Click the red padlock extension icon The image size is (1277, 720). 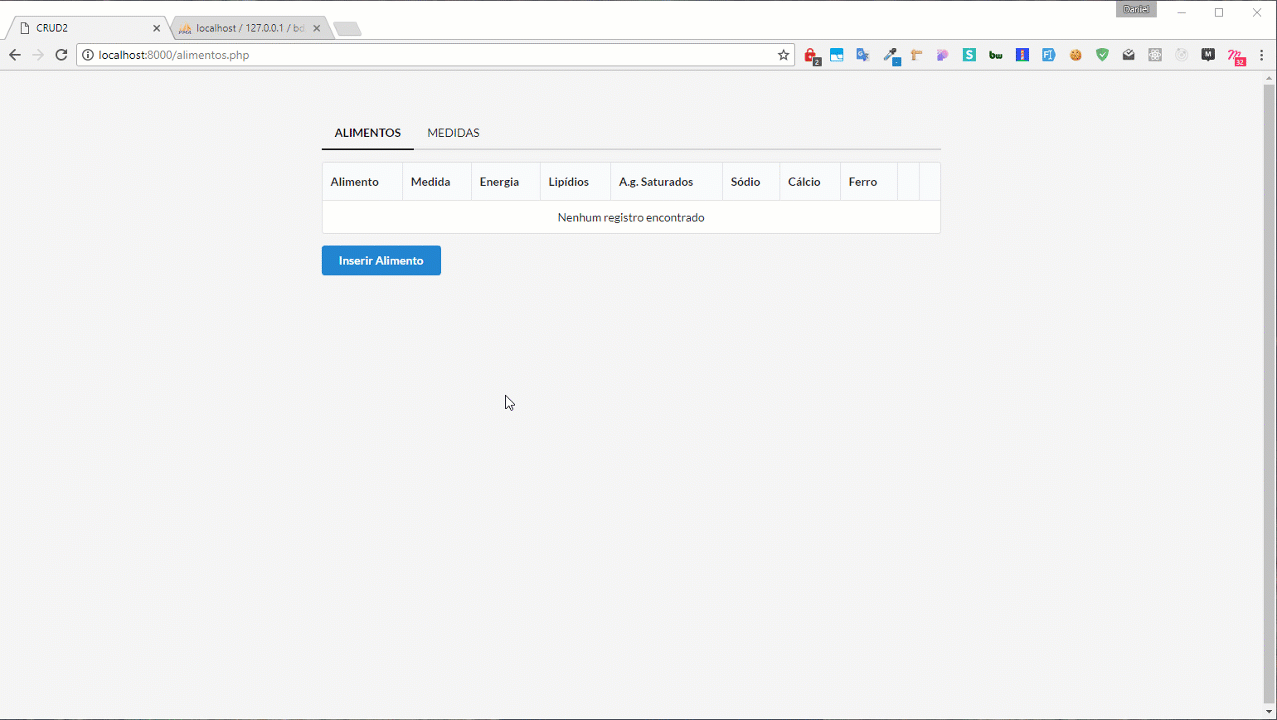pyautogui.click(x=811, y=56)
